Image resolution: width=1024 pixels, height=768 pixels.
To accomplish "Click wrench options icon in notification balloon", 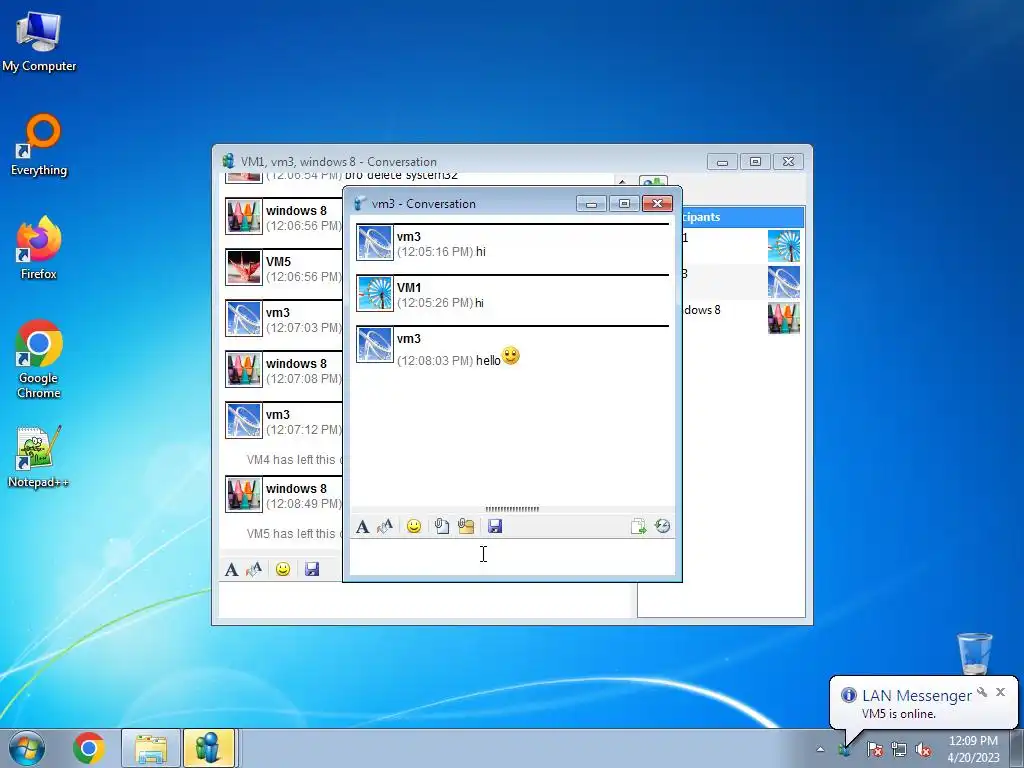I will (x=982, y=692).
